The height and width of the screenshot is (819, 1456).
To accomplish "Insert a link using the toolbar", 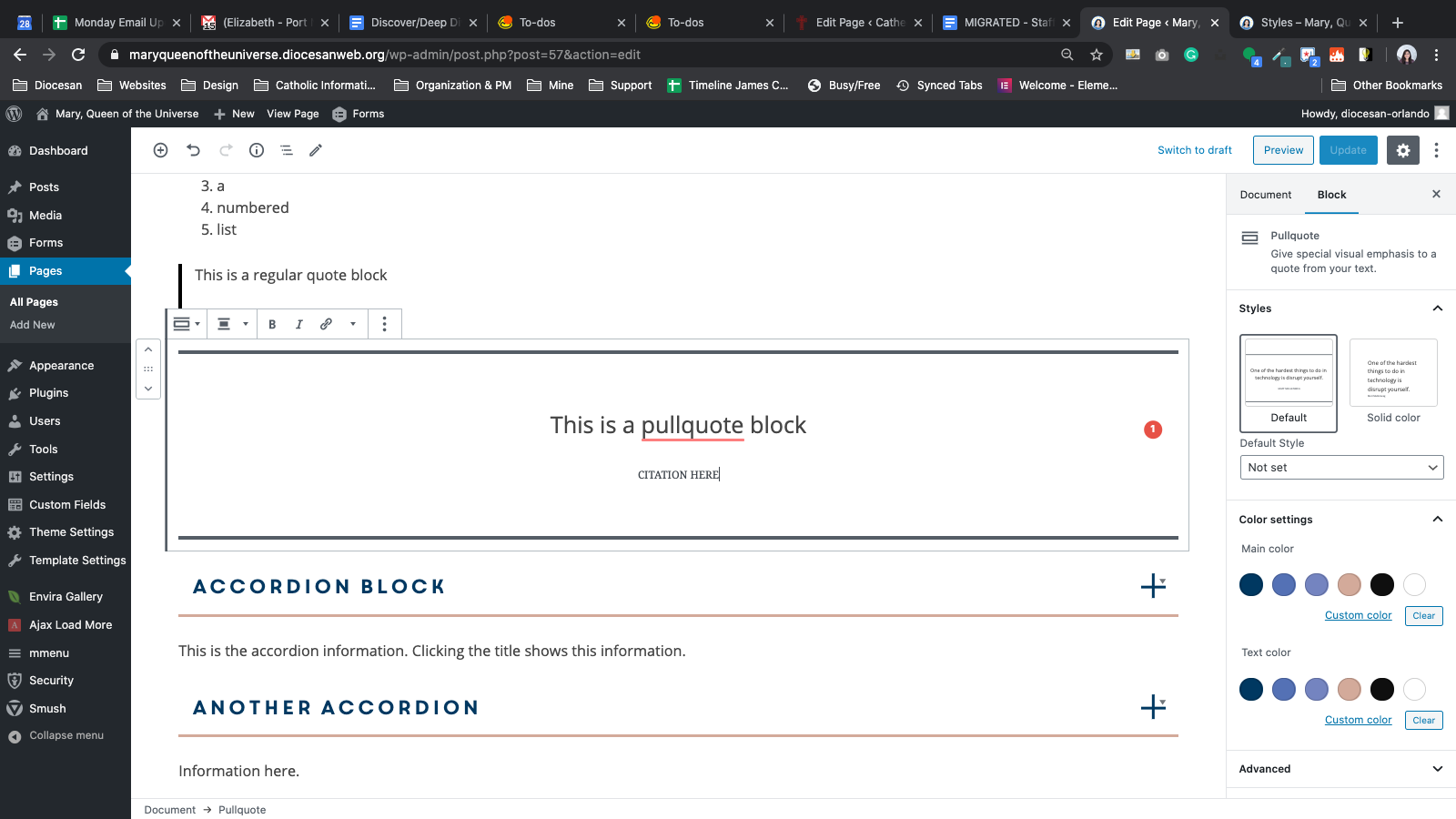I will 326,324.
